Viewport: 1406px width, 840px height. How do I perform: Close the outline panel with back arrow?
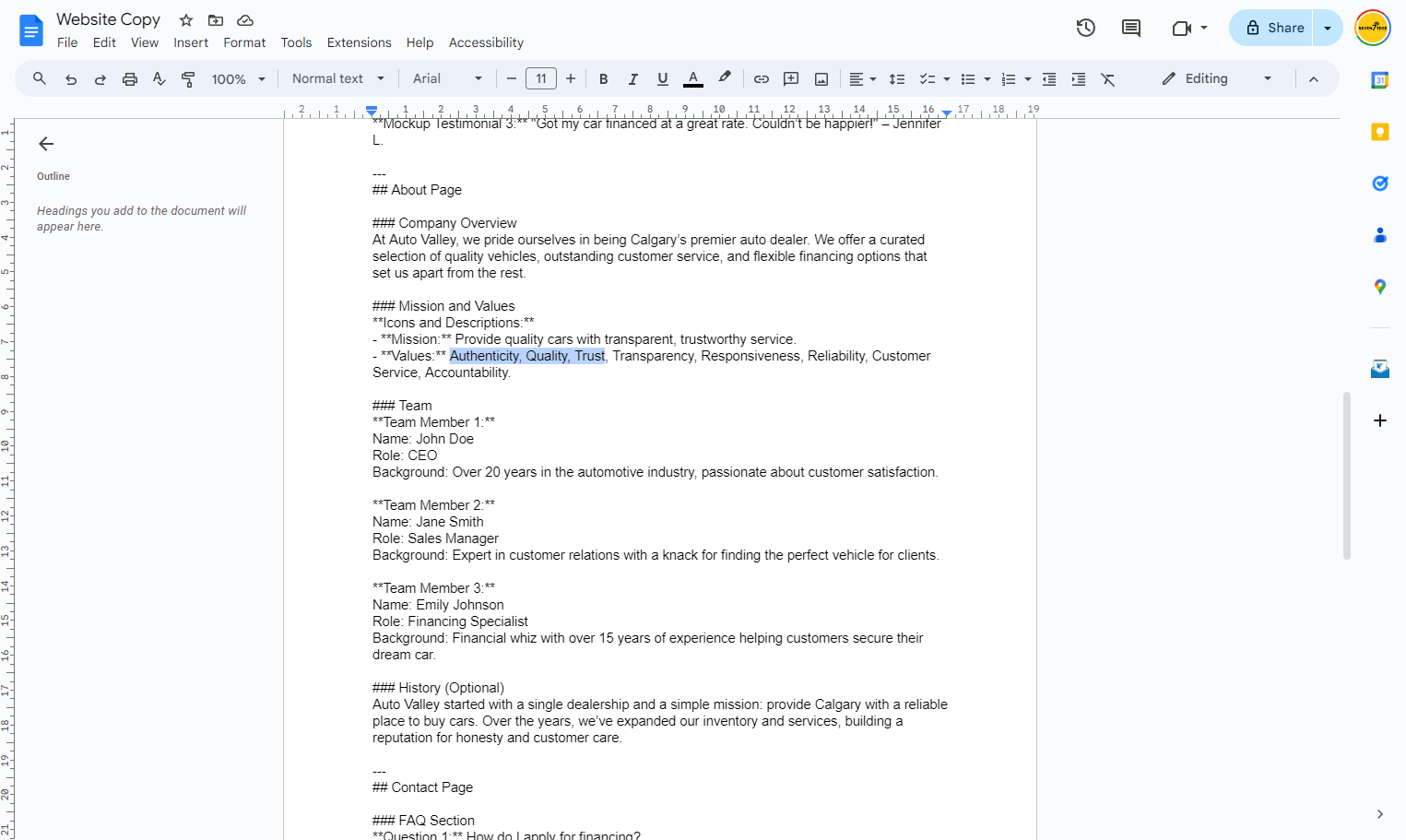click(46, 144)
